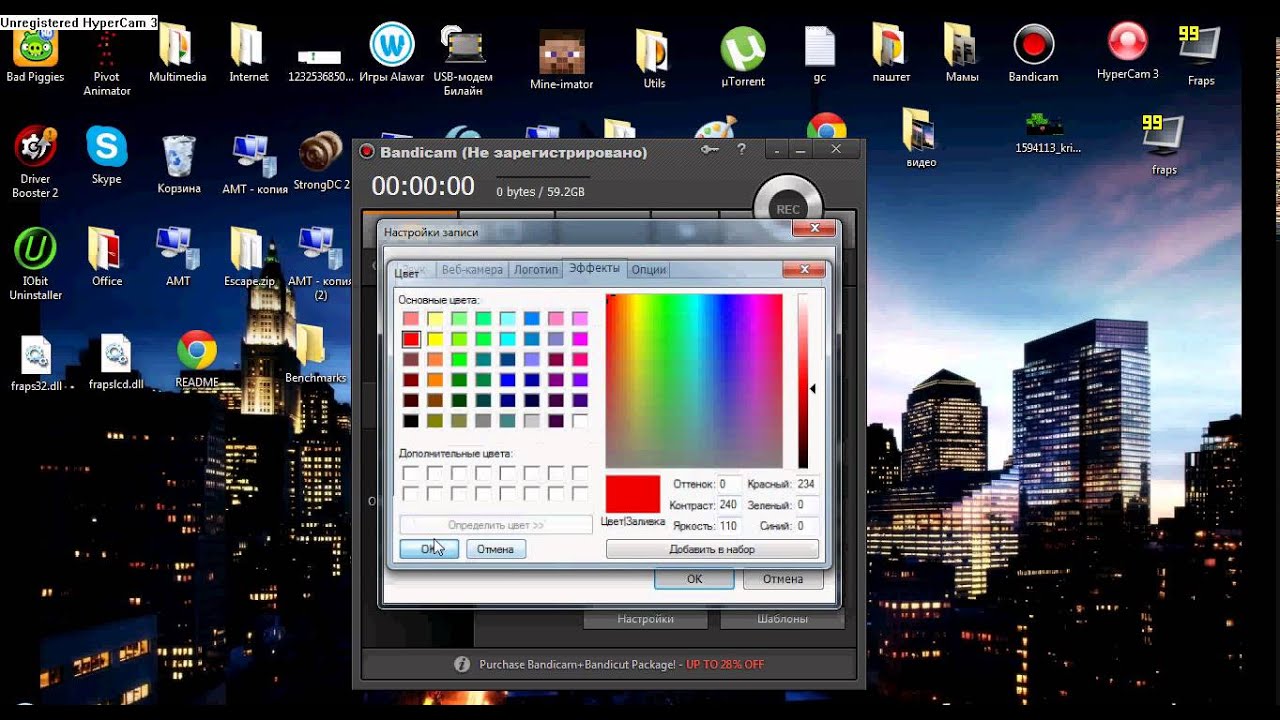
Task: Click the Цвет|Заливка red preview box
Action: click(633, 494)
